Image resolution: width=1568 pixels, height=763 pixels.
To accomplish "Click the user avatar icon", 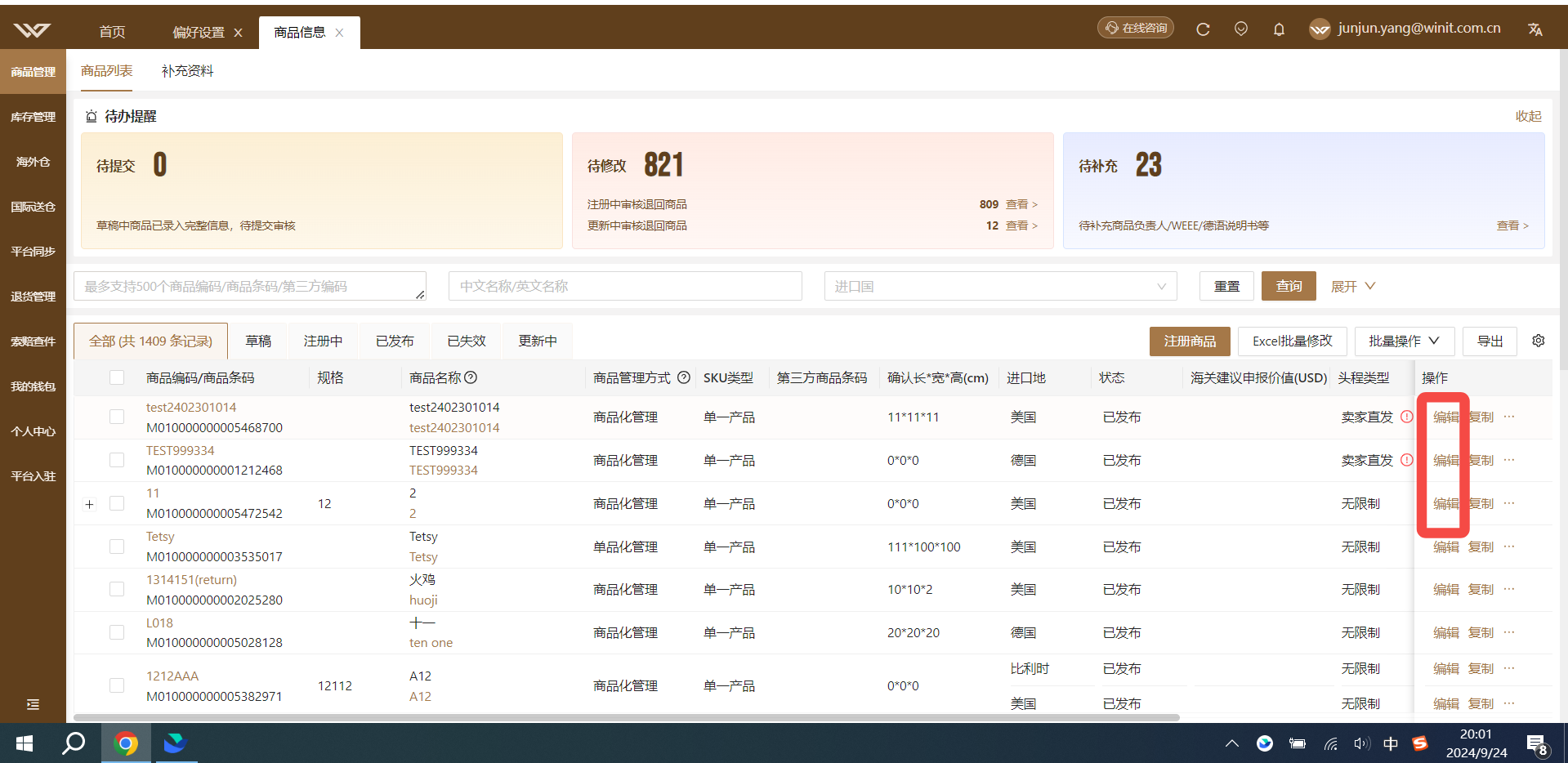I will [x=1320, y=29].
